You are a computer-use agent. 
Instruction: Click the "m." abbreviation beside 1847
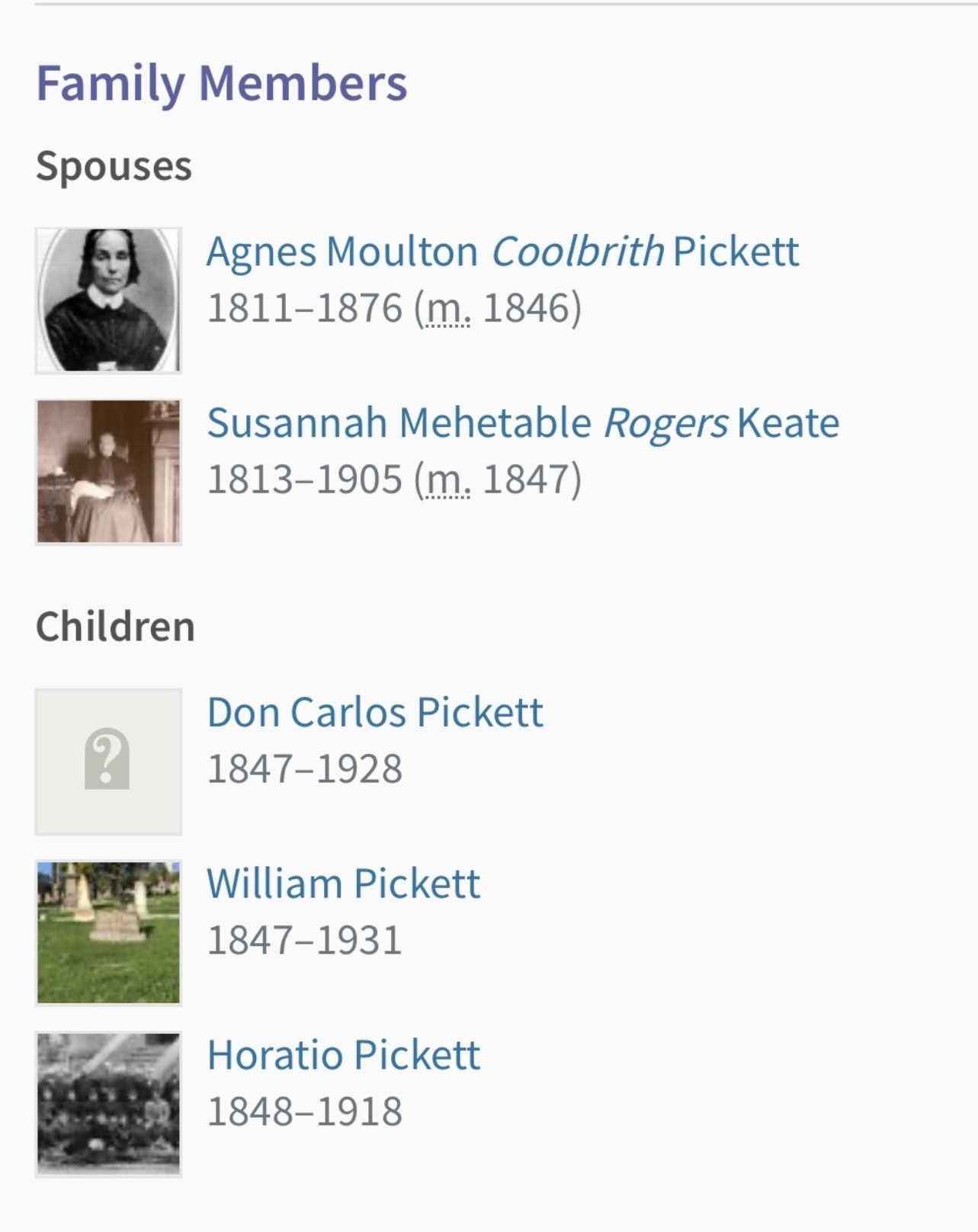pyautogui.click(x=447, y=480)
